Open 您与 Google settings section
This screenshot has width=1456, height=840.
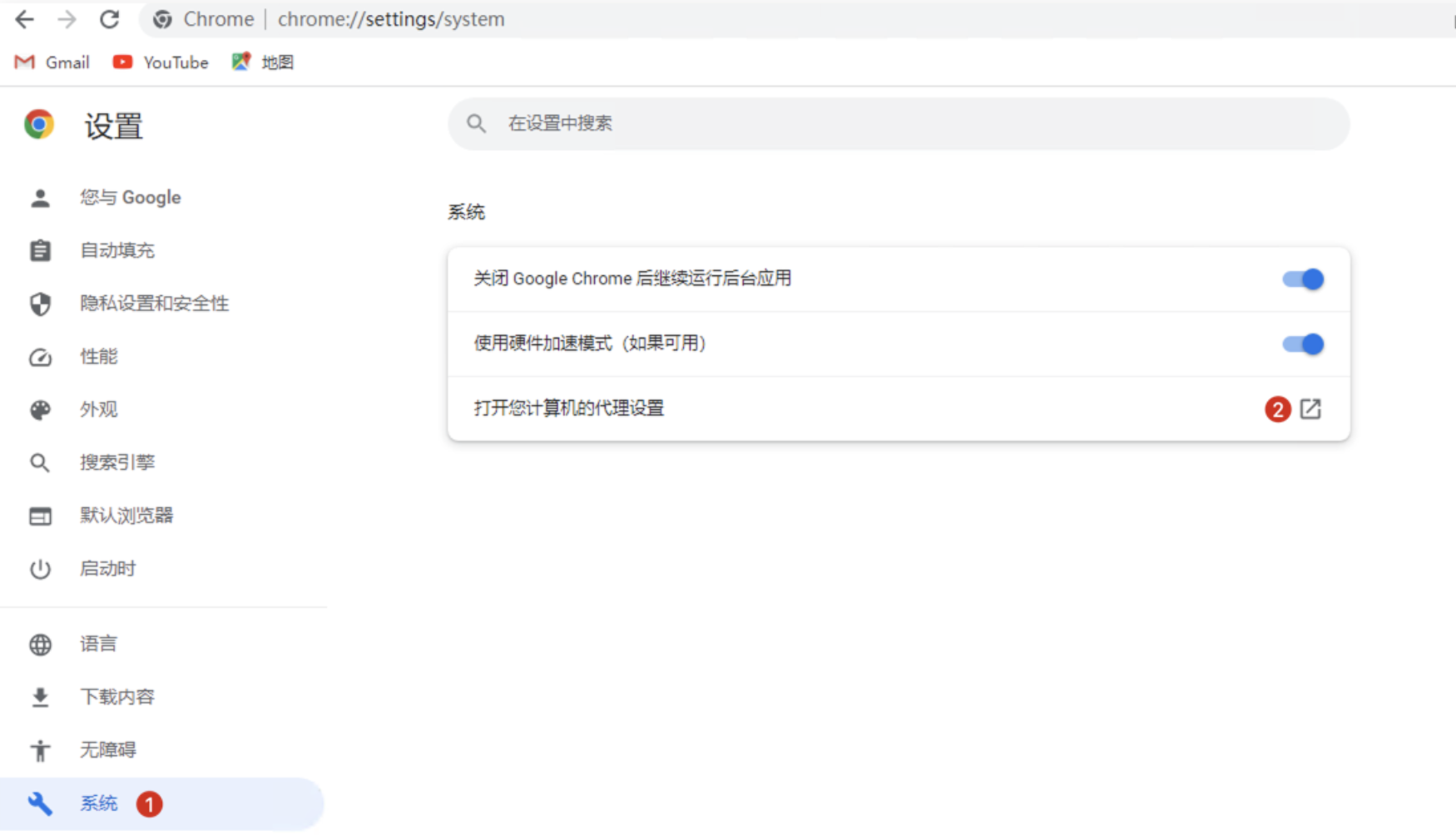[x=130, y=198]
